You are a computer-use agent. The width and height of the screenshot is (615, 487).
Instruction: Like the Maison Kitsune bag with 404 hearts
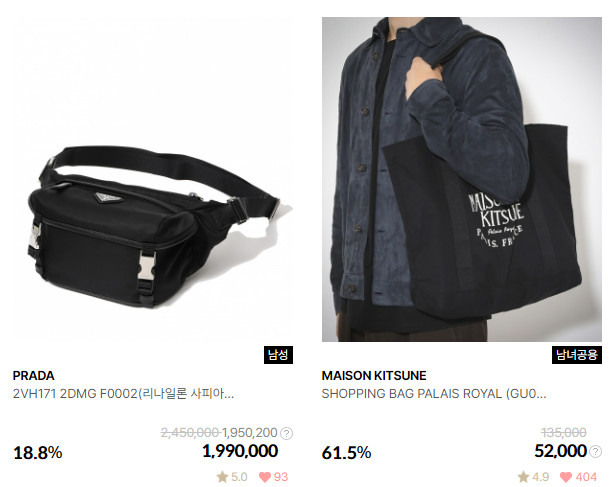point(566,477)
